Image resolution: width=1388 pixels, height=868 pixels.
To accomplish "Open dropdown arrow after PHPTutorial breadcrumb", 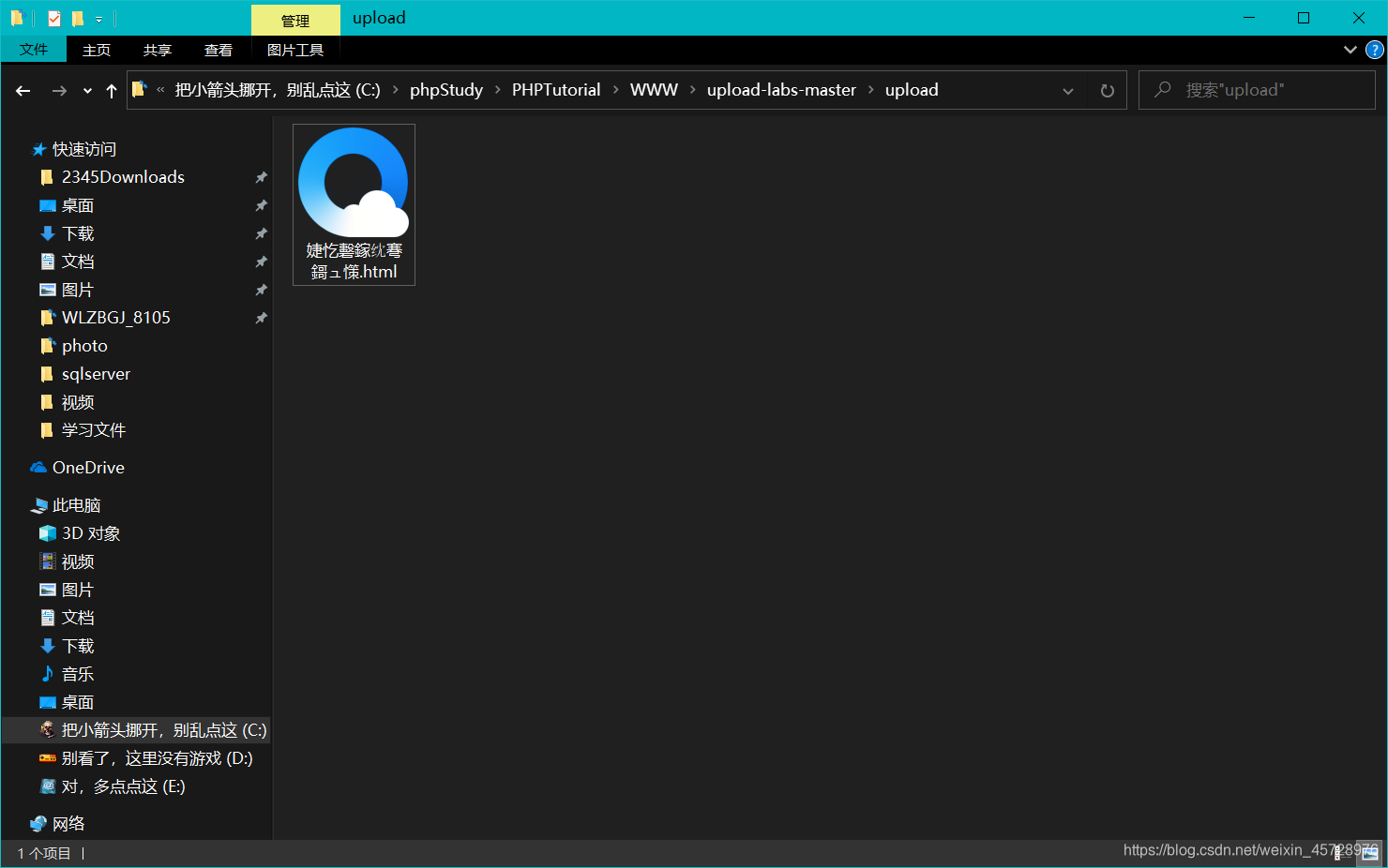I will tap(616, 90).
